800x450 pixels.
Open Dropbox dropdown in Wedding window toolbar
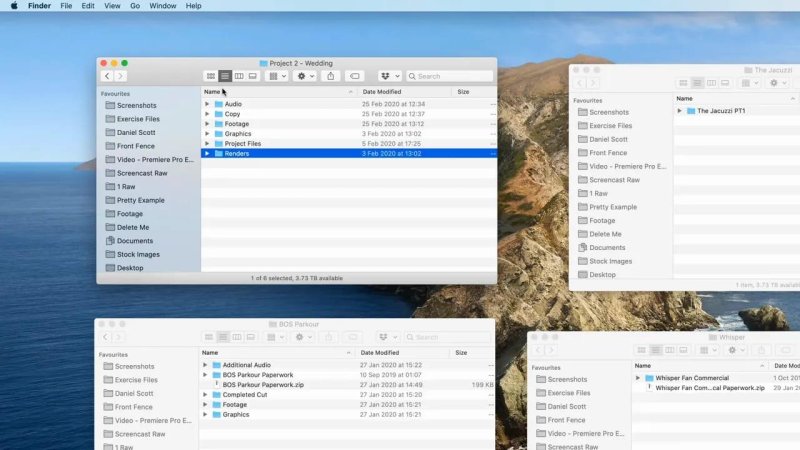pos(390,76)
